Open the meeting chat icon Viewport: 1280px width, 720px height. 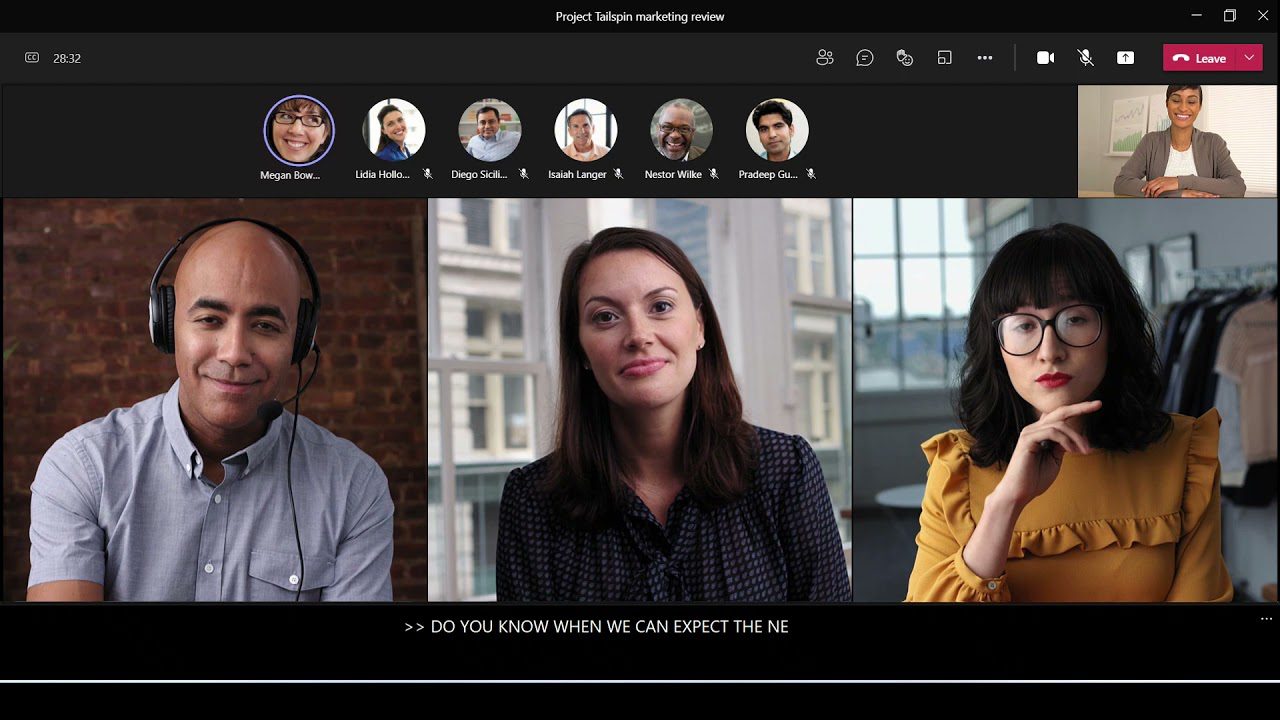point(865,58)
